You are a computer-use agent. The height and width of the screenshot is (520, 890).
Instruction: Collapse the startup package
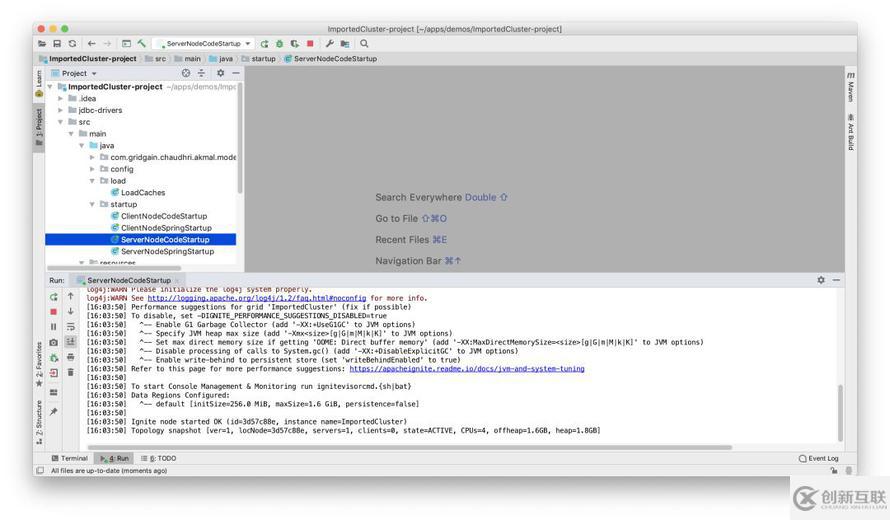pyautogui.click(x=92, y=204)
